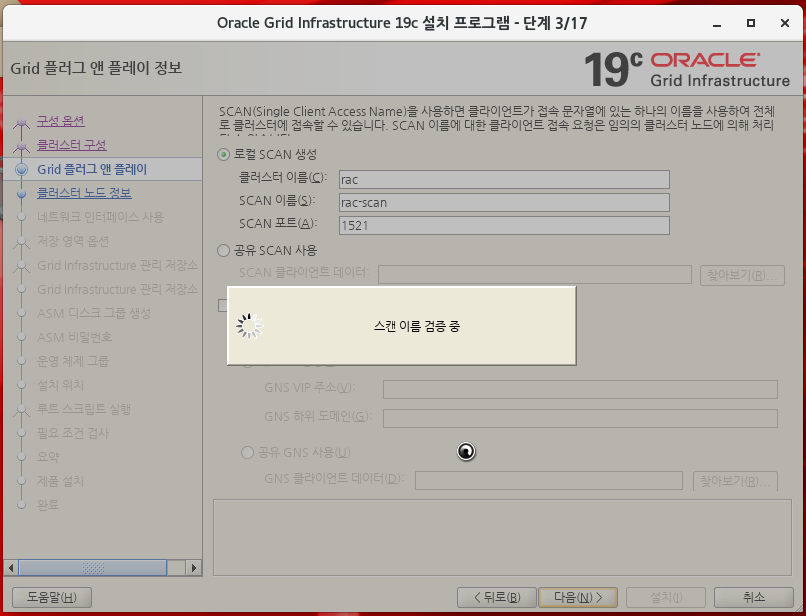Click the spinning progress icon in validation dialog

pos(249,326)
